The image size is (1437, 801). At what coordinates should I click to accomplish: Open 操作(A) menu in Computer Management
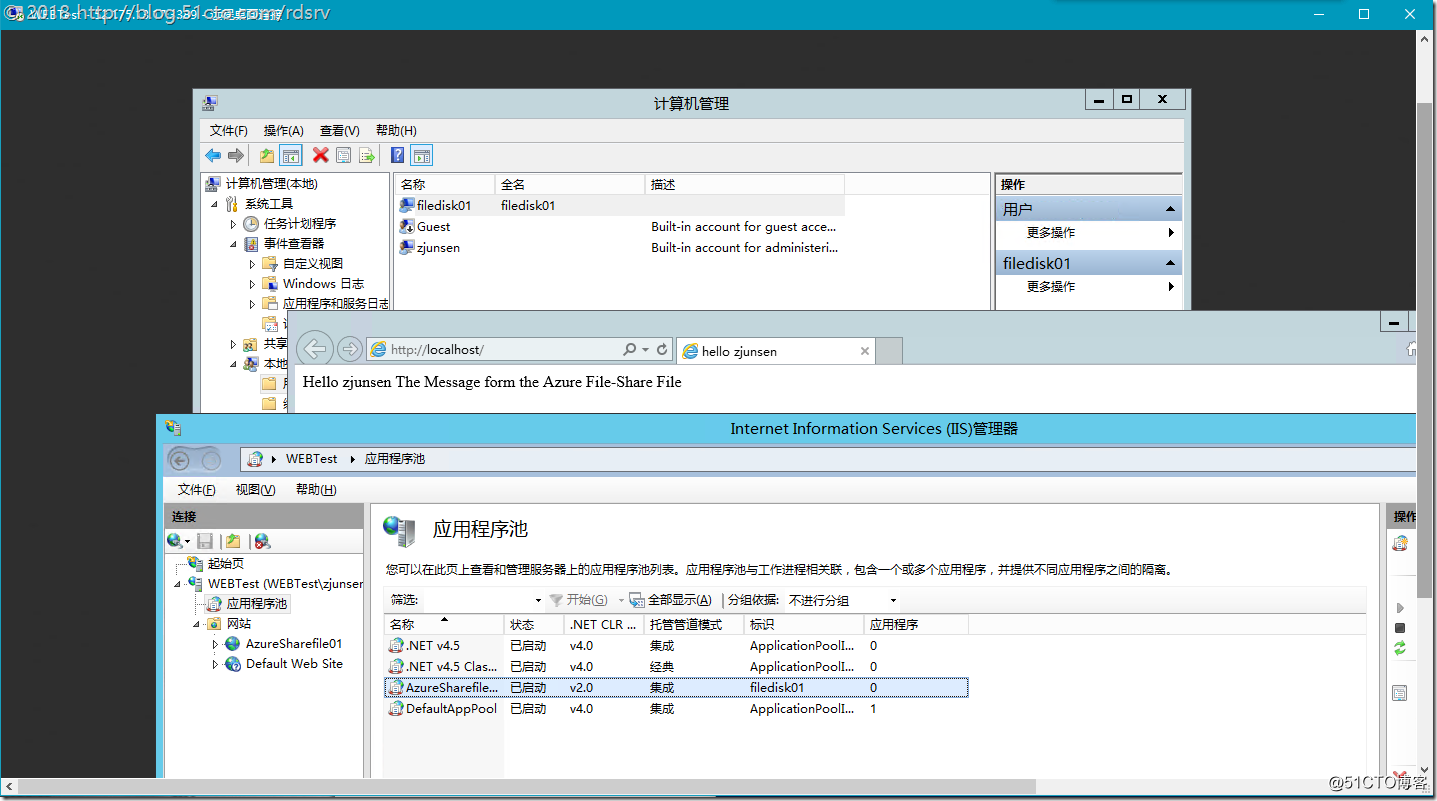click(284, 131)
